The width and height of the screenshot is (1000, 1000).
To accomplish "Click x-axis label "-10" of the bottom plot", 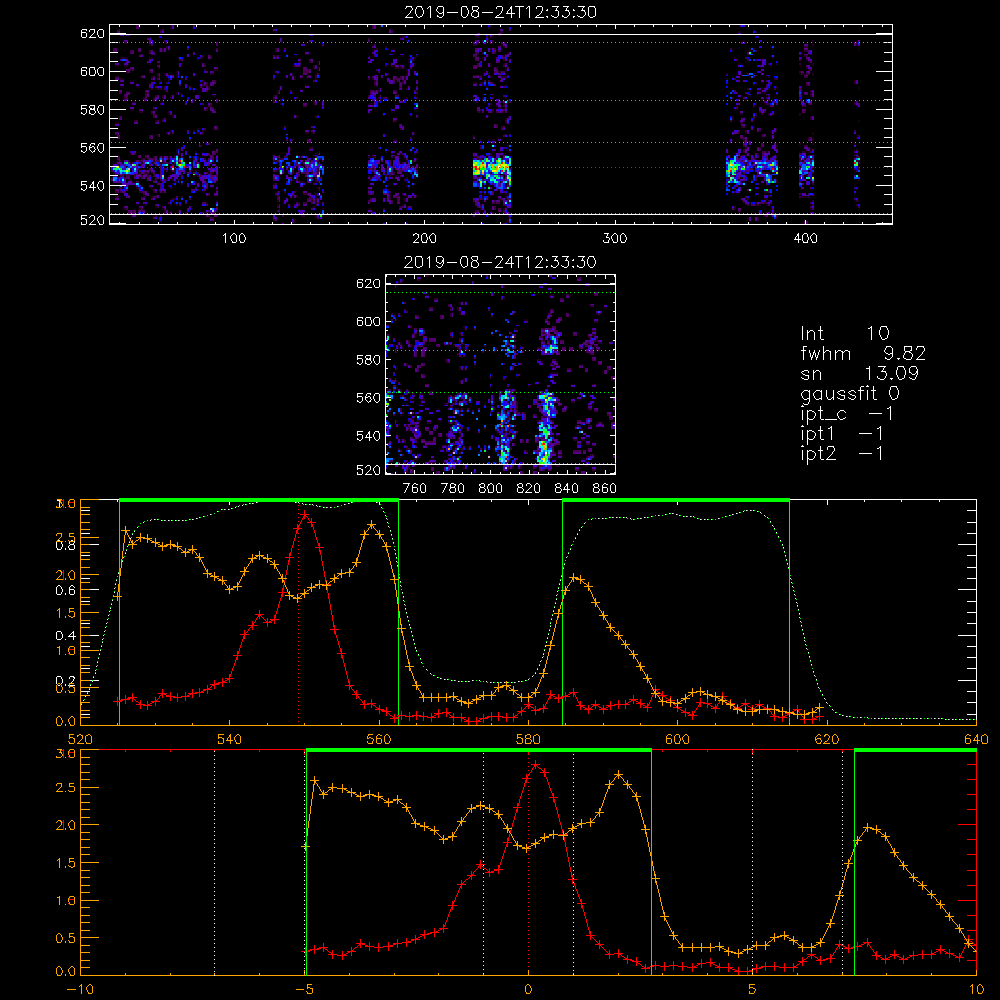I will point(80,989).
